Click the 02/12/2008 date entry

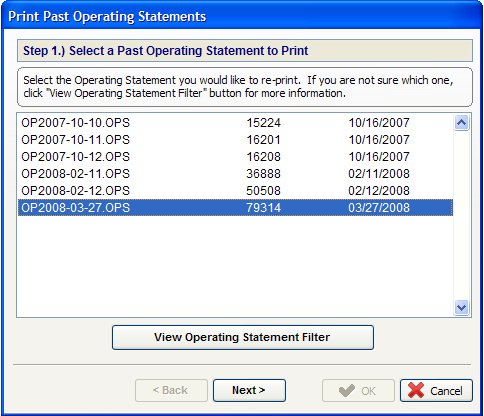[379, 191]
